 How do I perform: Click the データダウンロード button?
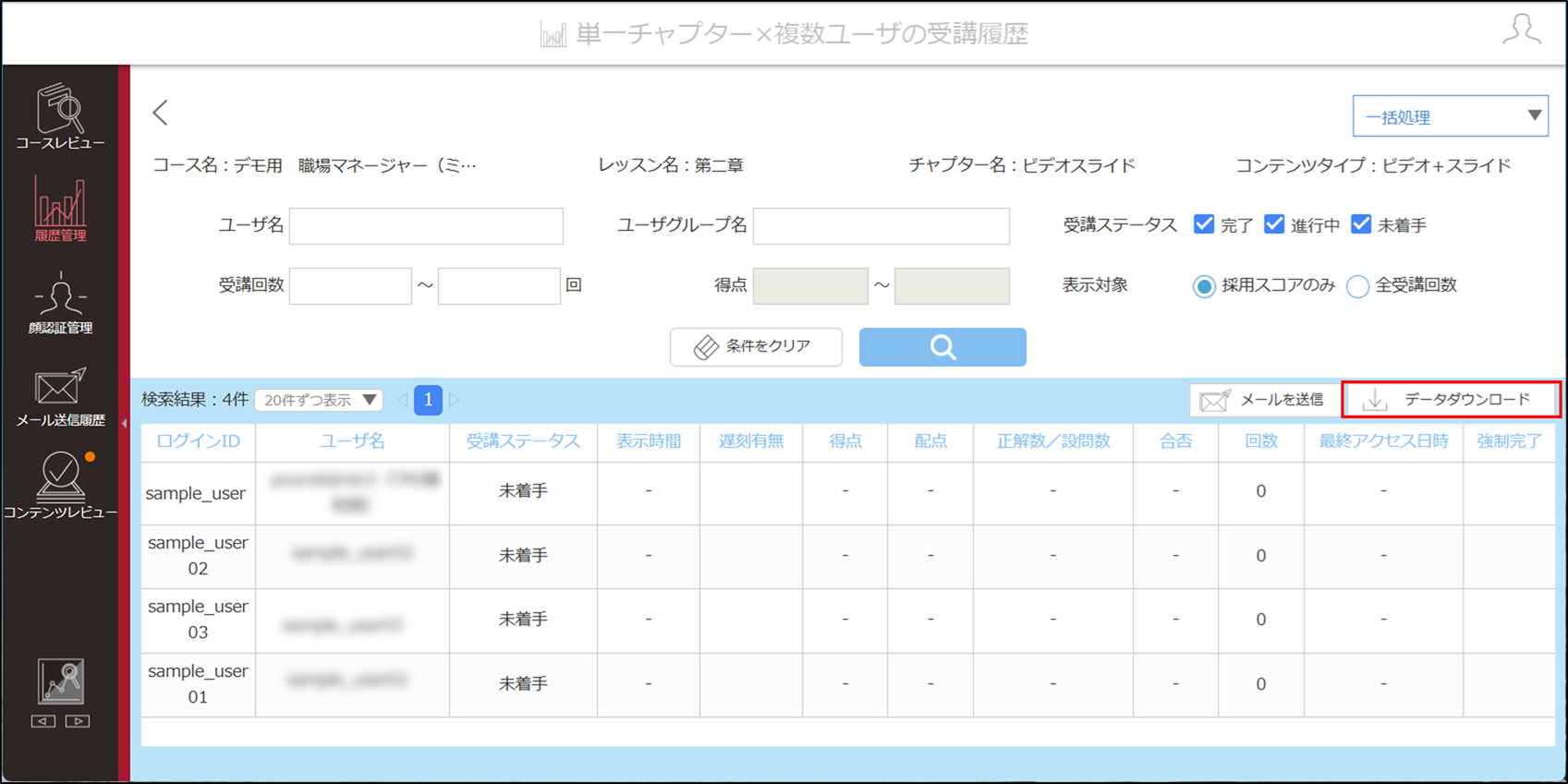1450,400
